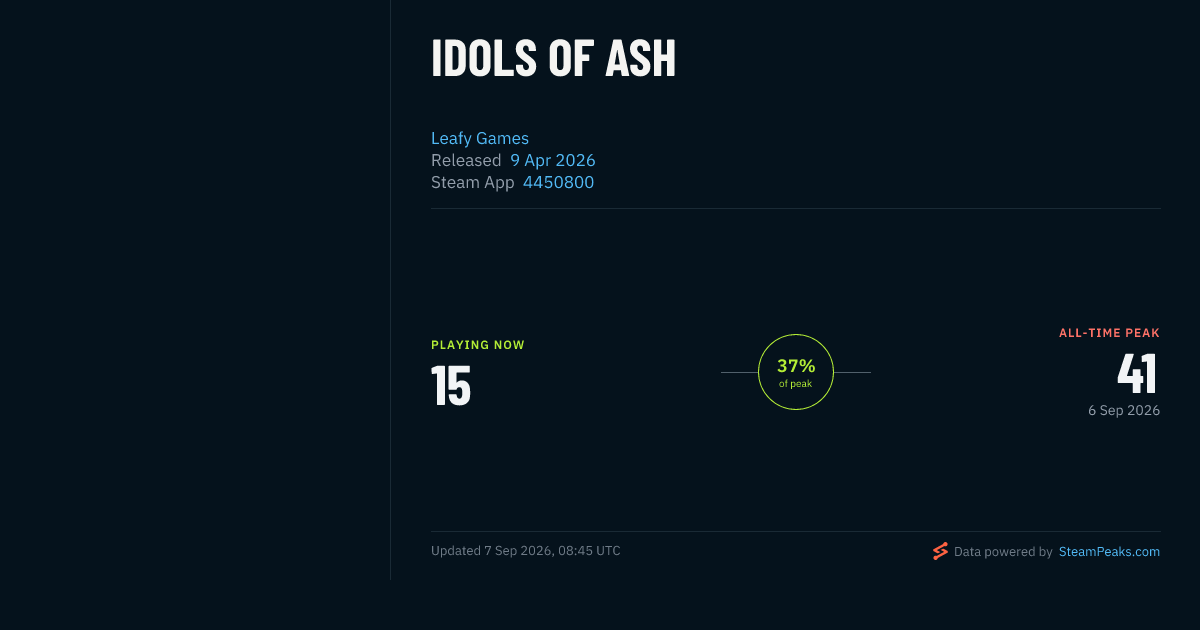Click the 'Released' label text
Image resolution: width=1200 pixels, height=630 pixels.
[466, 160]
